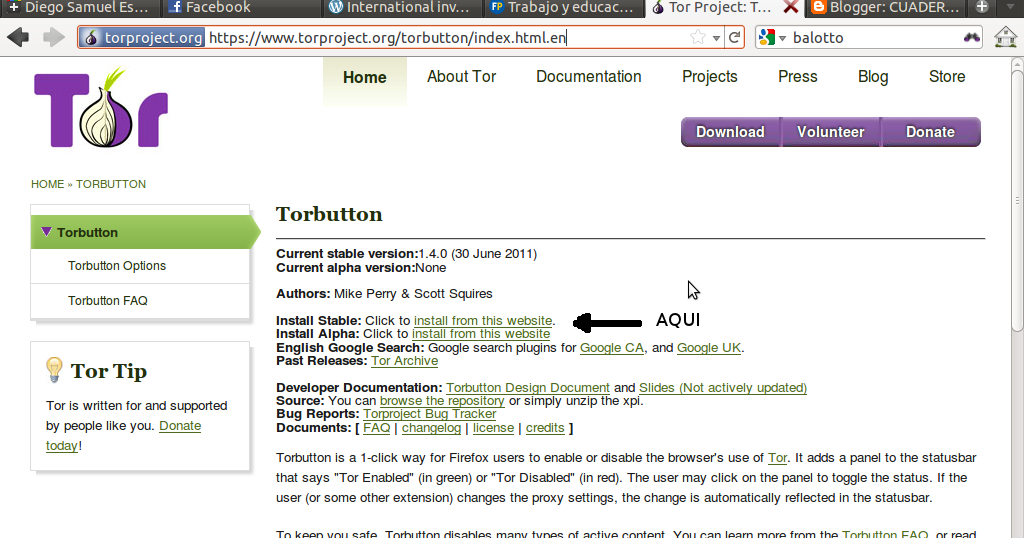Click the purple Donate button
Viewport: 1024px width, 538px height.
tap(931, 132)
